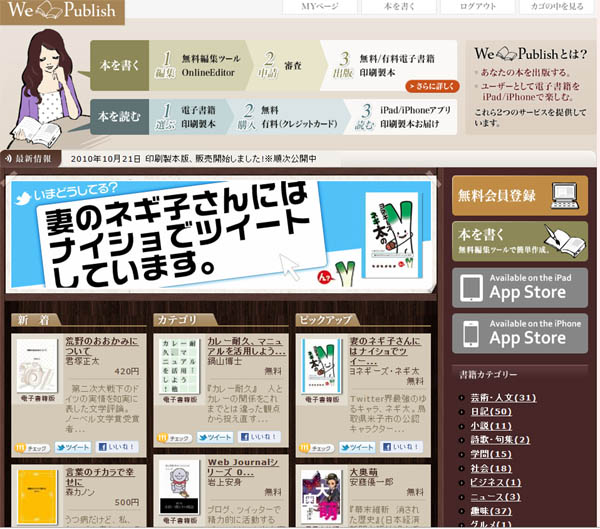Click the We Publish logo
Viewport: 600px width, 529px height.
60,11
